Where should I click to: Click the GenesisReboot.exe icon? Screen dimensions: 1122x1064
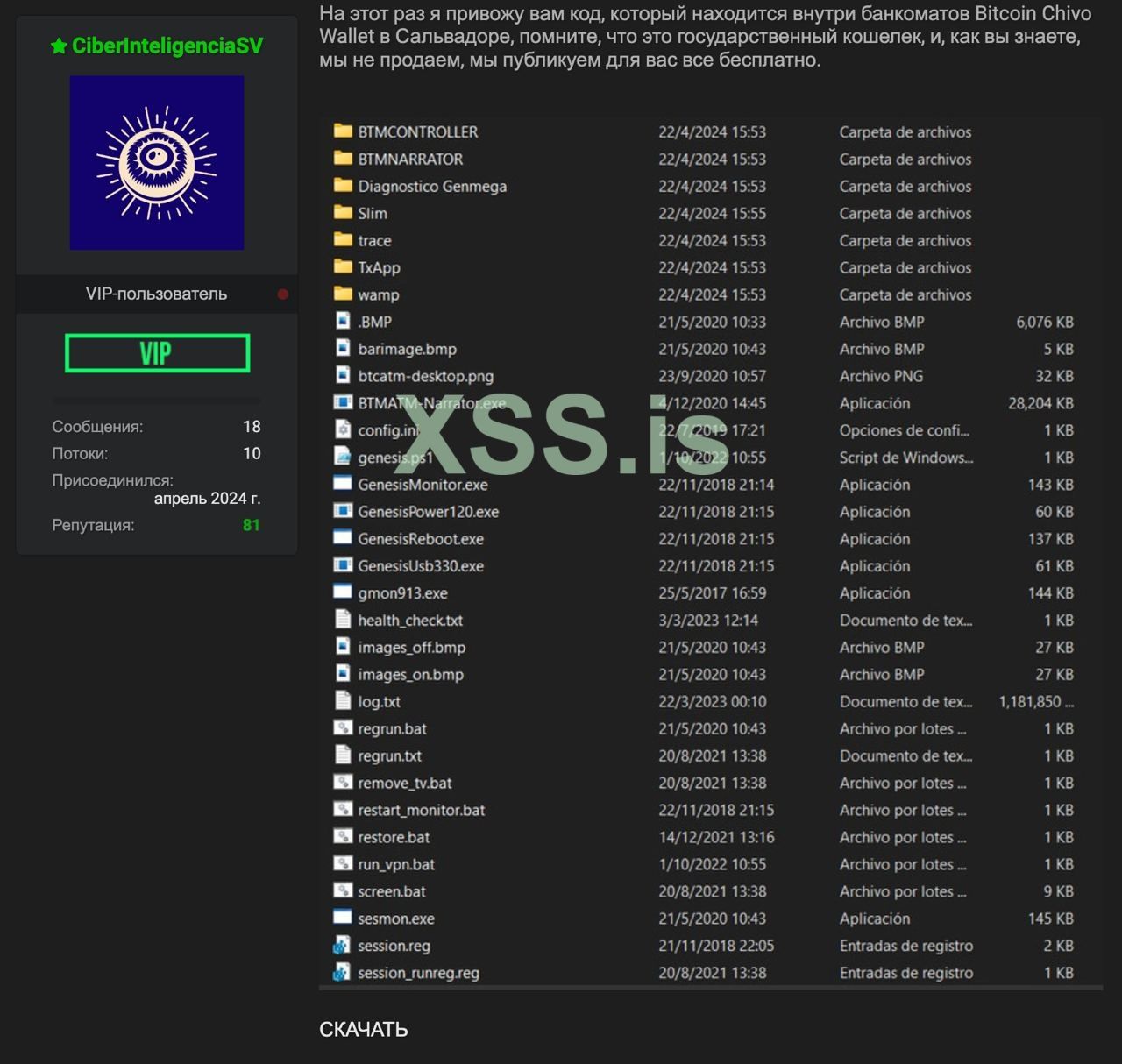coord(343,539)
